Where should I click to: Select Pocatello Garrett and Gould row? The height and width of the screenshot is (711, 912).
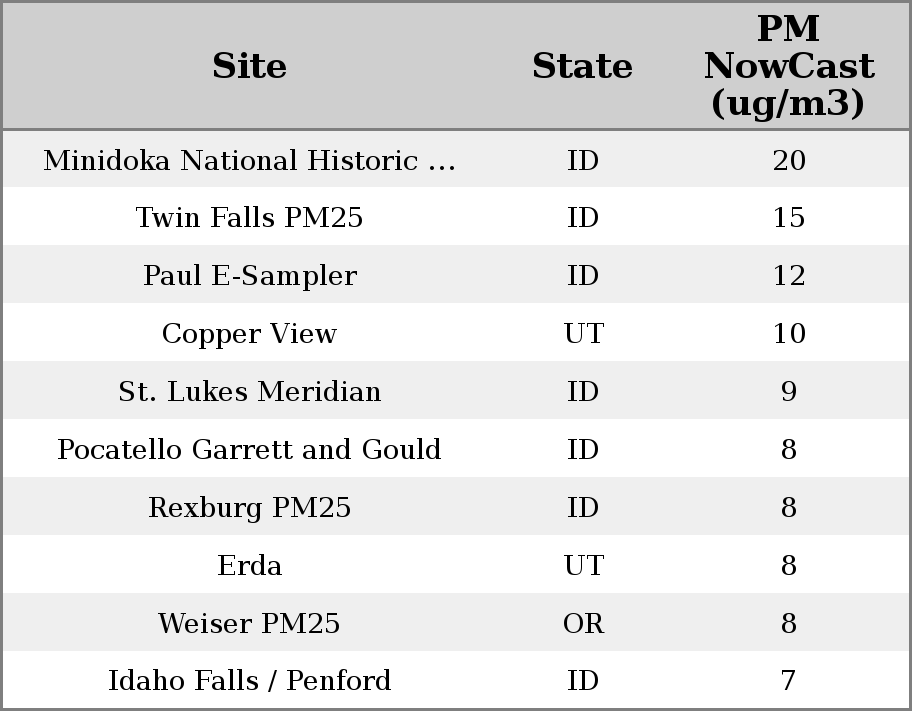click(x=249, y=450)
